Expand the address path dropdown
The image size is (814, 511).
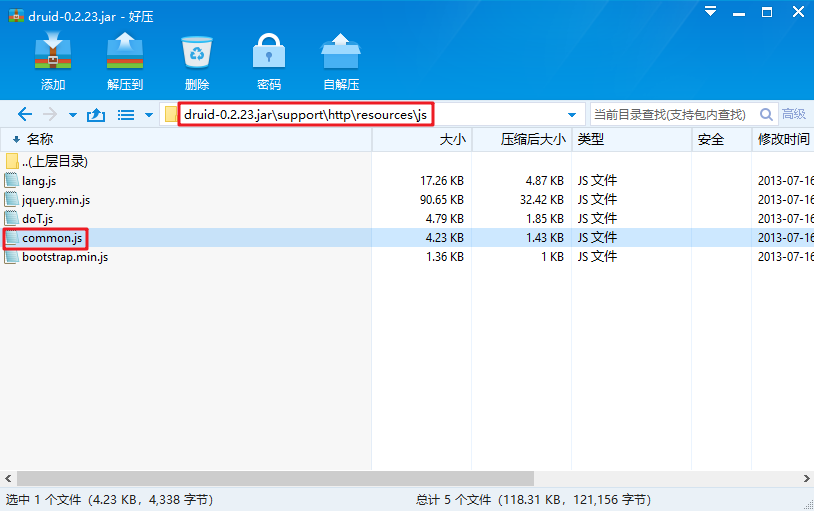[572, 115]
